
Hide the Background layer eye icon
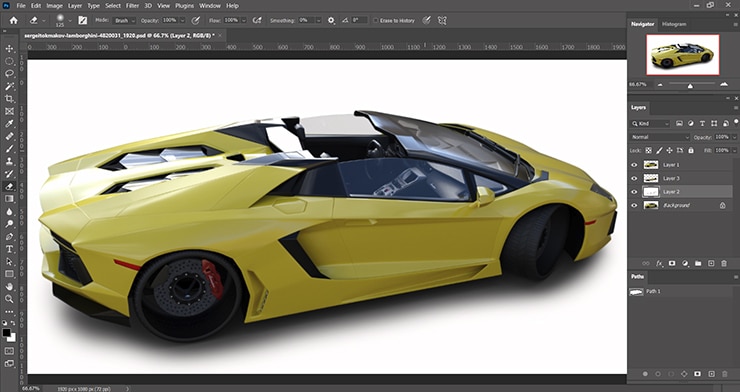coord(634,205)
